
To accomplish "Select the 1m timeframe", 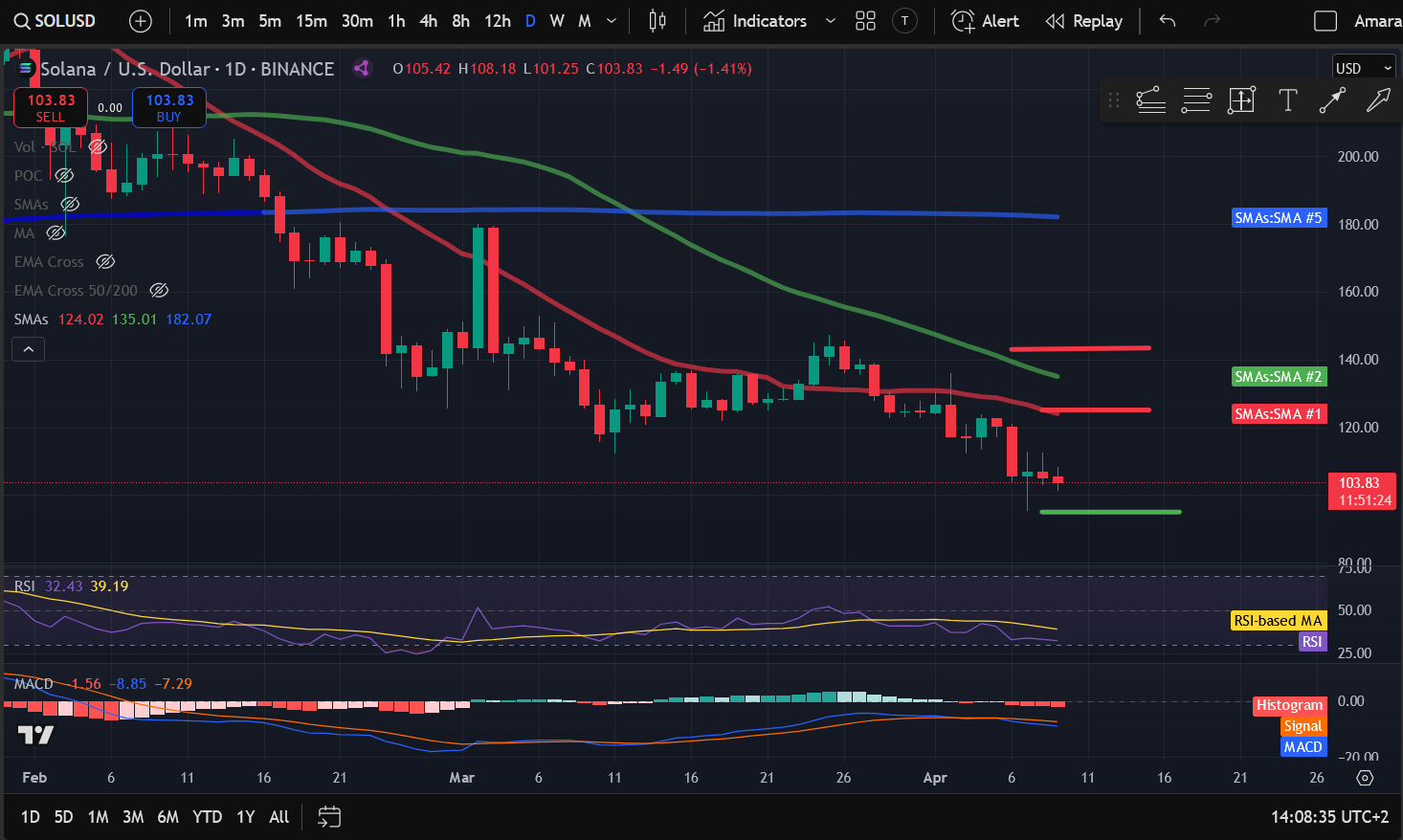I will 196,21.
